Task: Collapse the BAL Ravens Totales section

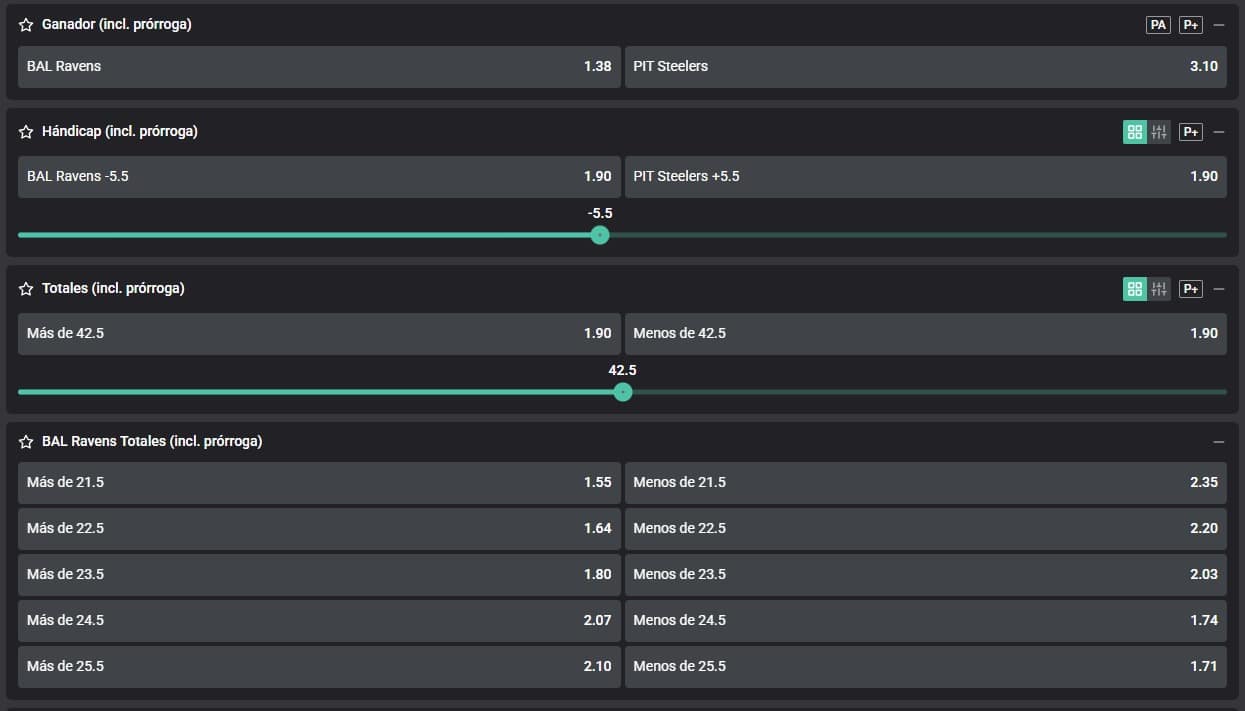Action: click(x=1218, y=442)
